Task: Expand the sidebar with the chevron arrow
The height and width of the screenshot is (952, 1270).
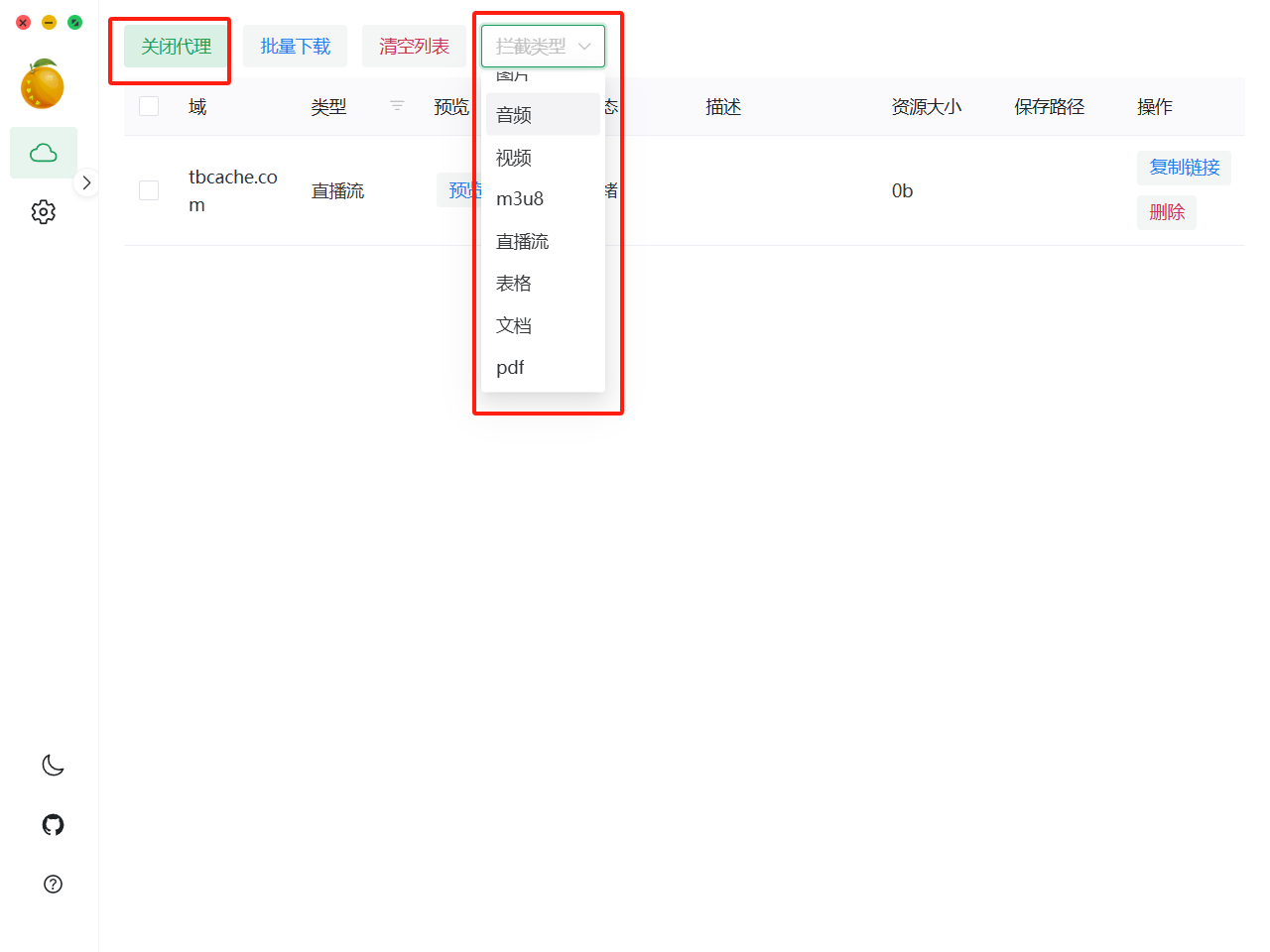Action: coord(86,182)
